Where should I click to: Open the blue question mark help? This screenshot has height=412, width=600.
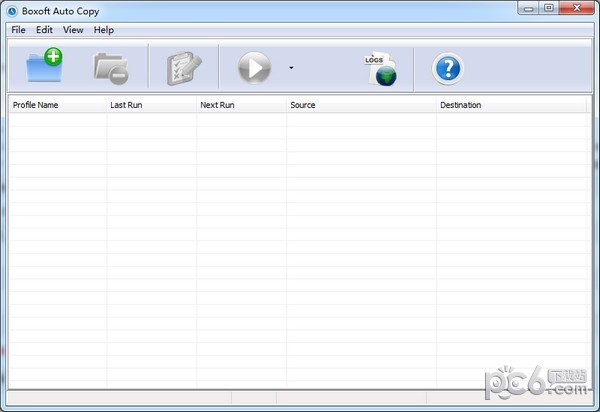(448, 69)
